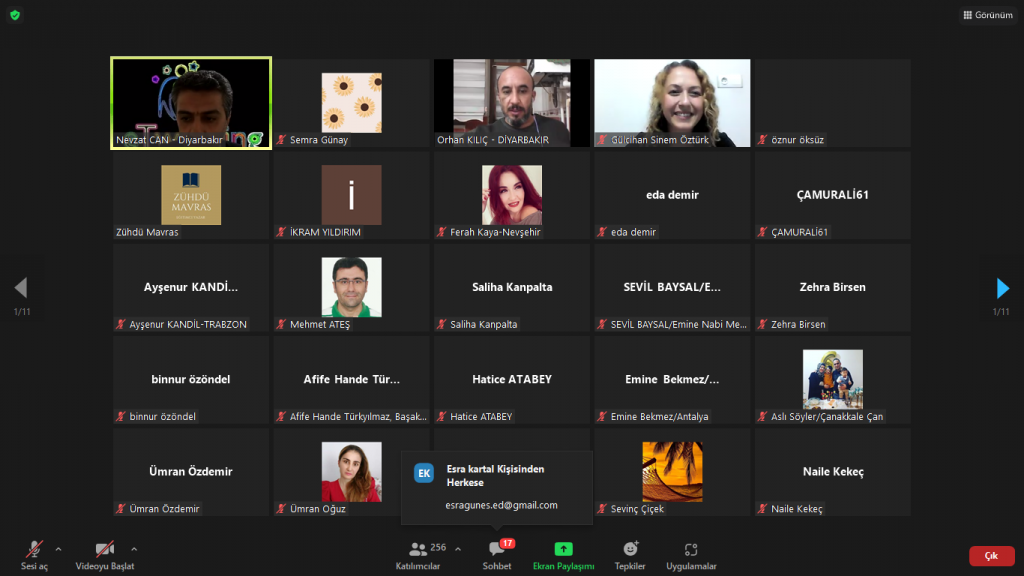The height and width of the screenshot is (576, 1024).
Task: Click the green encryption shield icon
Action: coord(14,15)
